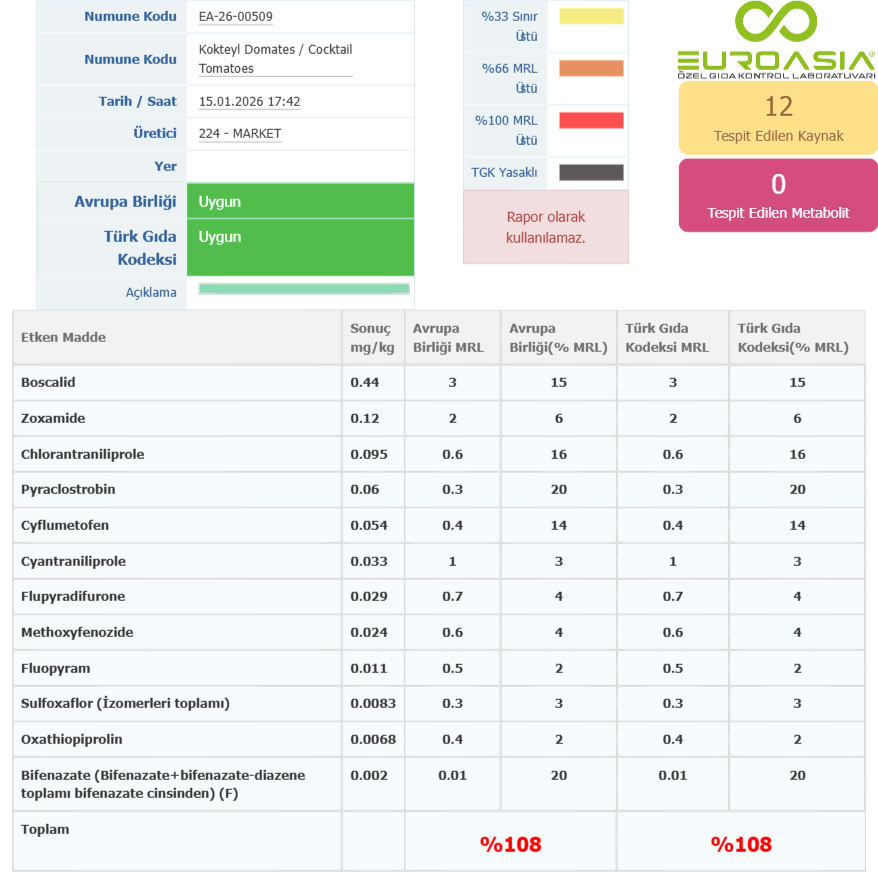Click the Avrupa Birliği MRL column header
The height and width of the screenshot is (892, 878).
pyautogui.click(x=448, y=338)
